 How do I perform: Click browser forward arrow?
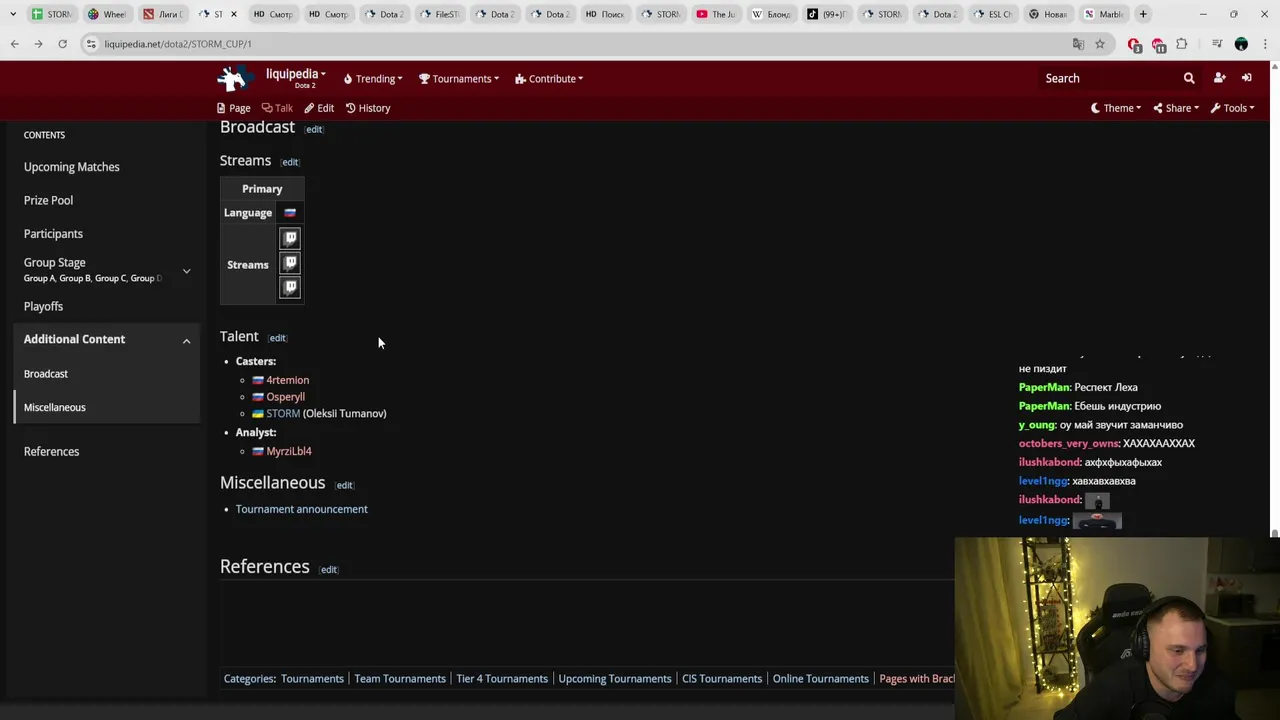(x=38, y=44)
